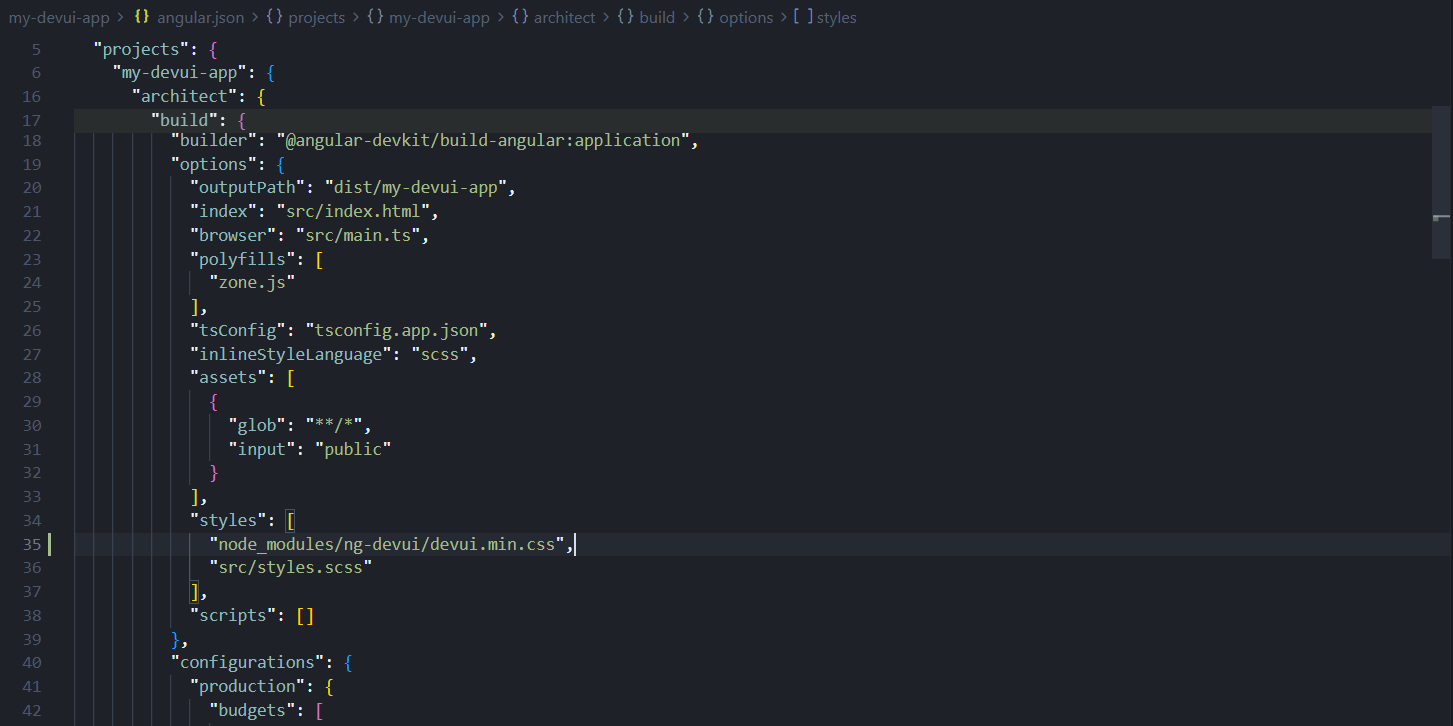1453x726 pixels.
Task: Click the "glob" key
Action: pyautogui.click(x=258, y=426)
